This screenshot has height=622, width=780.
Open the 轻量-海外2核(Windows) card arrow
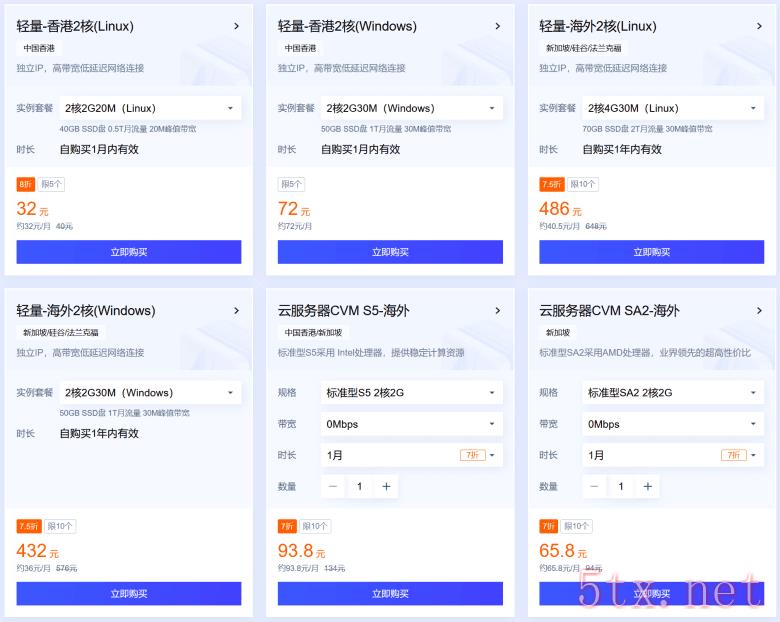236,311
